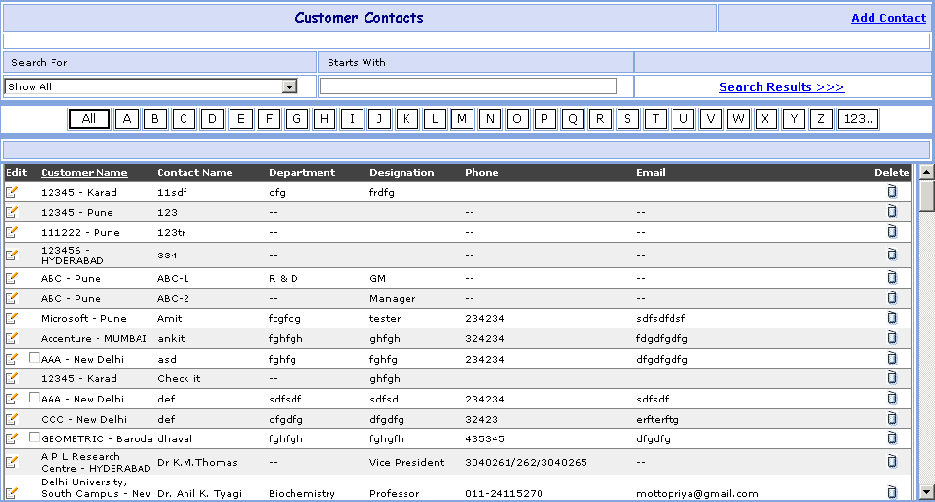Image resolution: width=935 pixels, height=502 pixels.
Task: Delete the Microsoft - Pune contact Amit
Action: (892, 318)
